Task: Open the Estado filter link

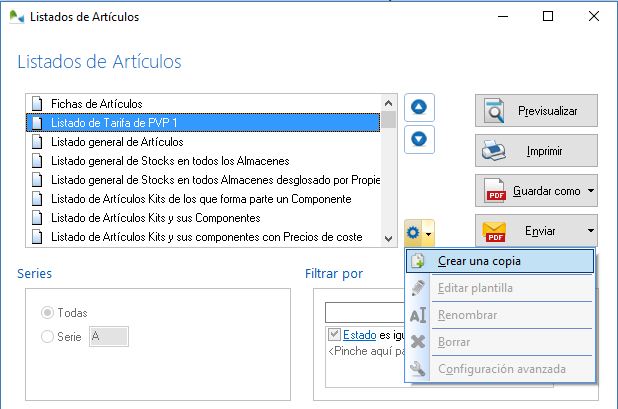Action: pos(359,335)
